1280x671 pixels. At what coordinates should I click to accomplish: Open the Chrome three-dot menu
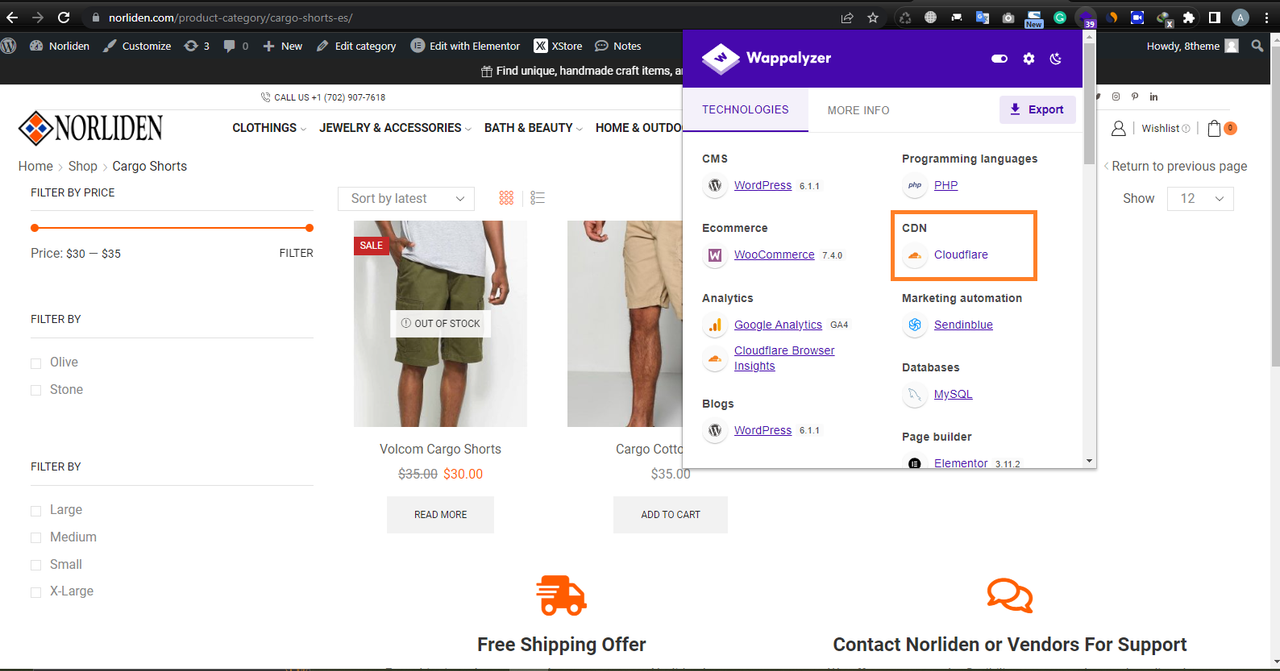tap(1265, 18)
